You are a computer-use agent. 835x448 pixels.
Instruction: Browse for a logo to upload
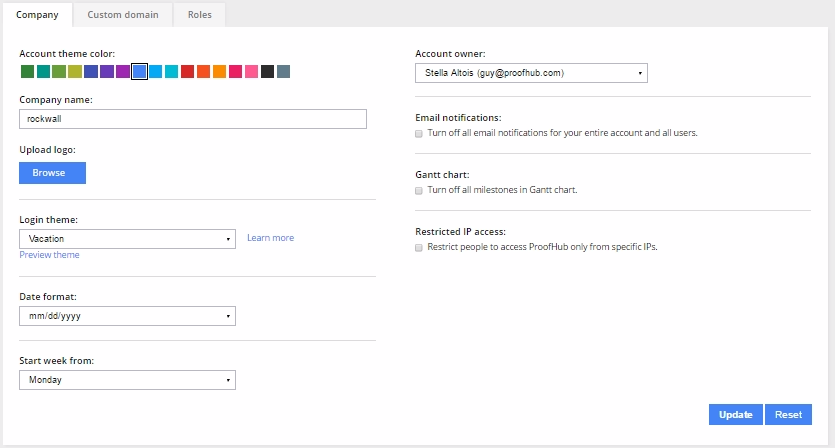52,173
